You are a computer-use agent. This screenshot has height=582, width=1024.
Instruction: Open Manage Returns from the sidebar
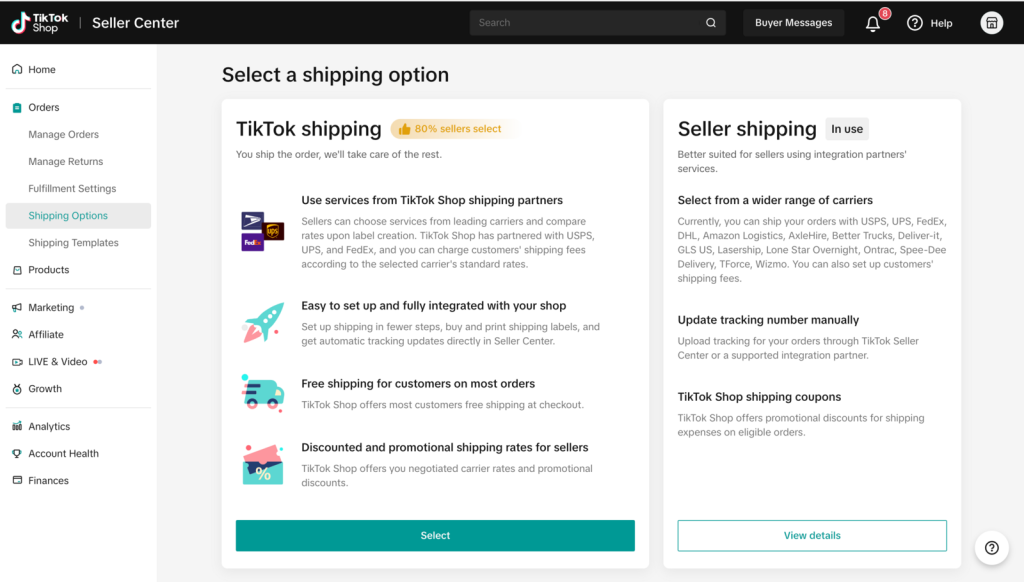[67, 161]
